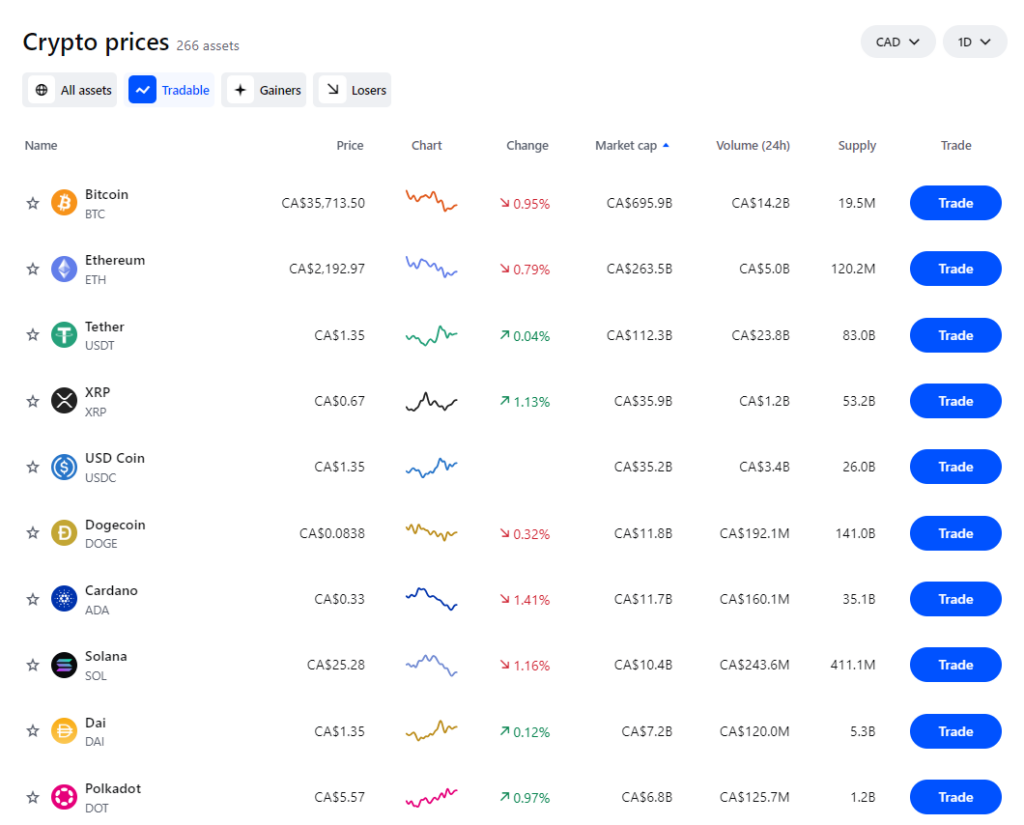Click Trade button for Tether

click(955, 335)
